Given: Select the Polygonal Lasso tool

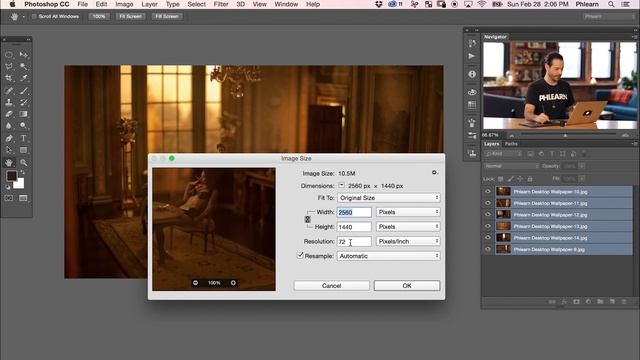Looking at the screenshot, I should [9, 67].
